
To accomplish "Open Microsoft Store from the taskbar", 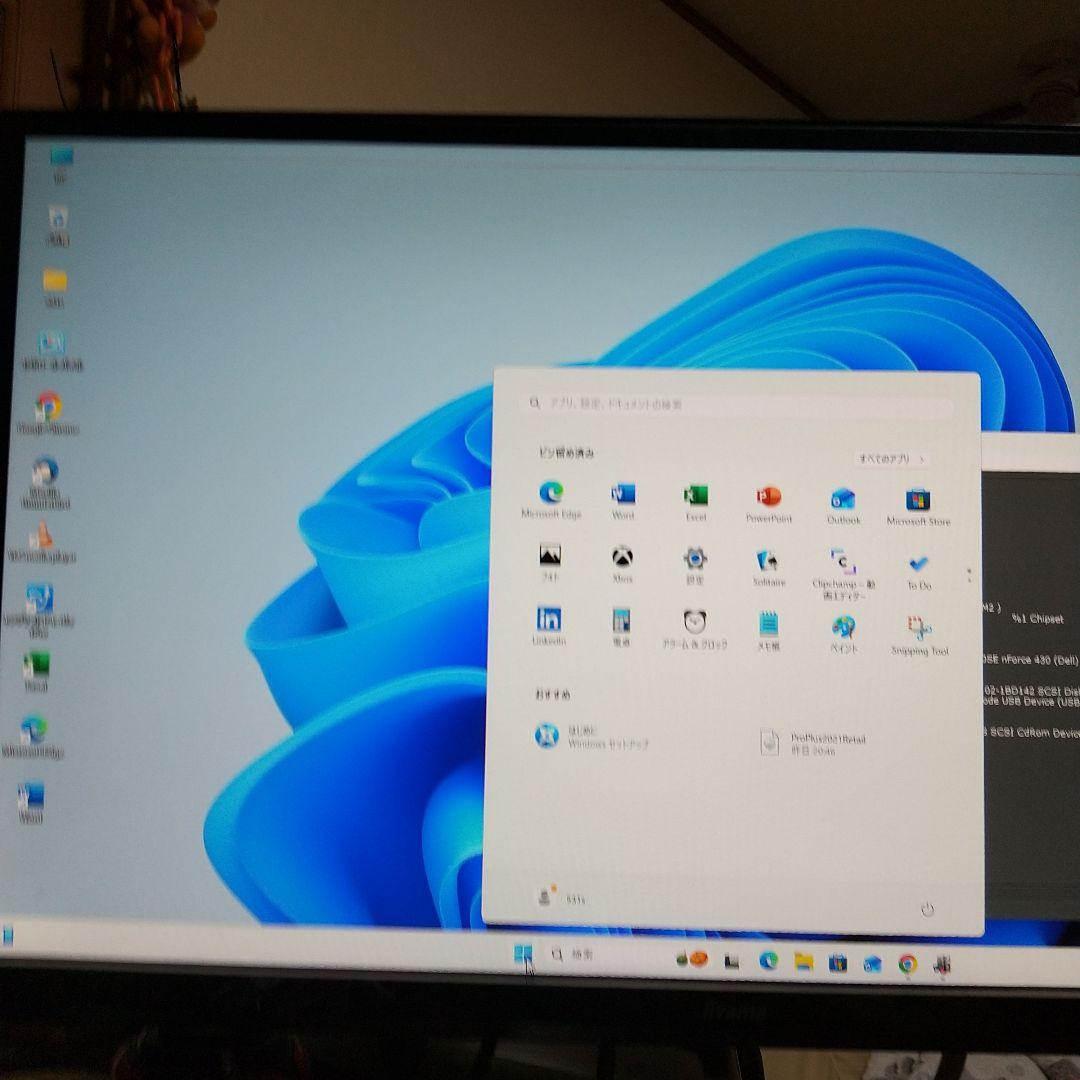I will click(x=838, y=963).
